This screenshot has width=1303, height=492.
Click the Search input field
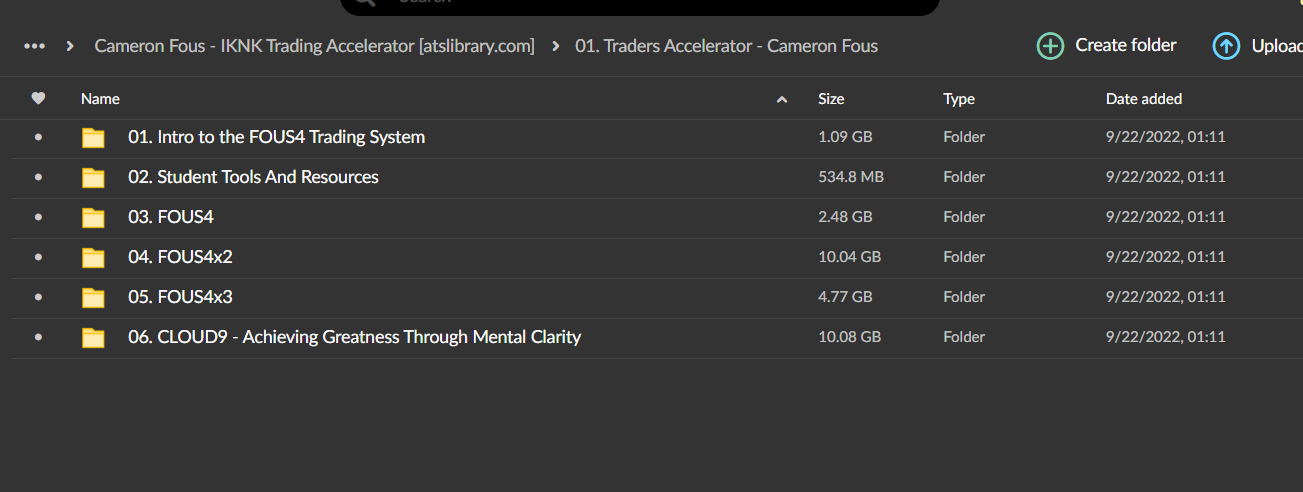click(x=640, y=5)
